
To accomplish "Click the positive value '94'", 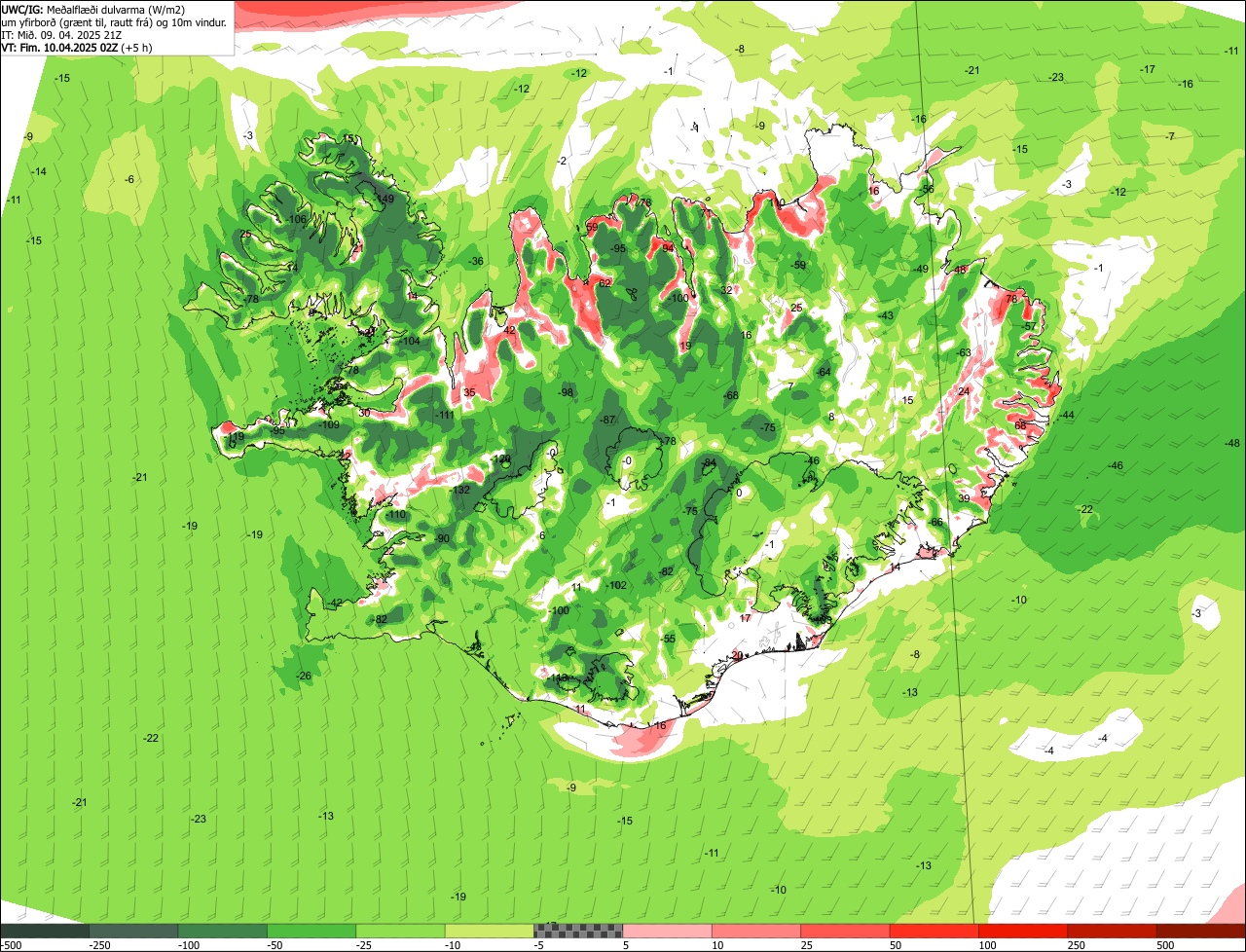I will point(668,248).
